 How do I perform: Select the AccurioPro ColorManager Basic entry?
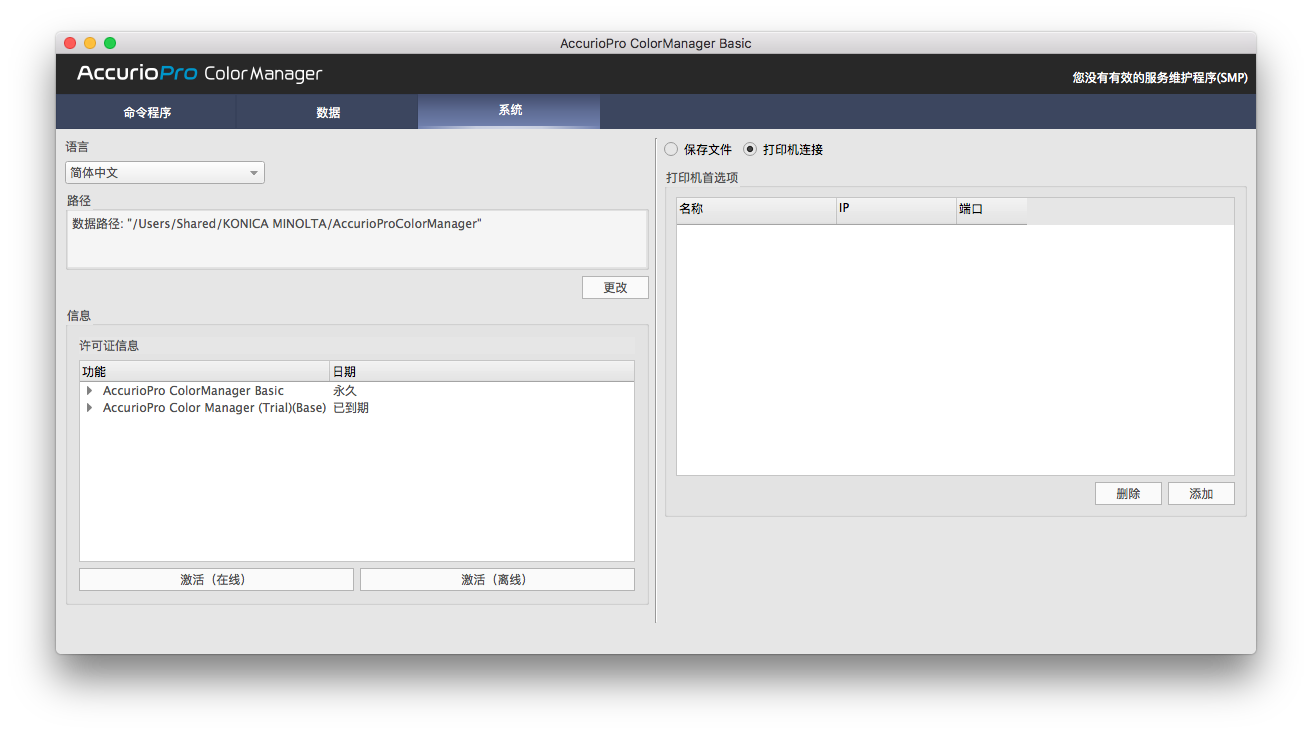point(193,391)
